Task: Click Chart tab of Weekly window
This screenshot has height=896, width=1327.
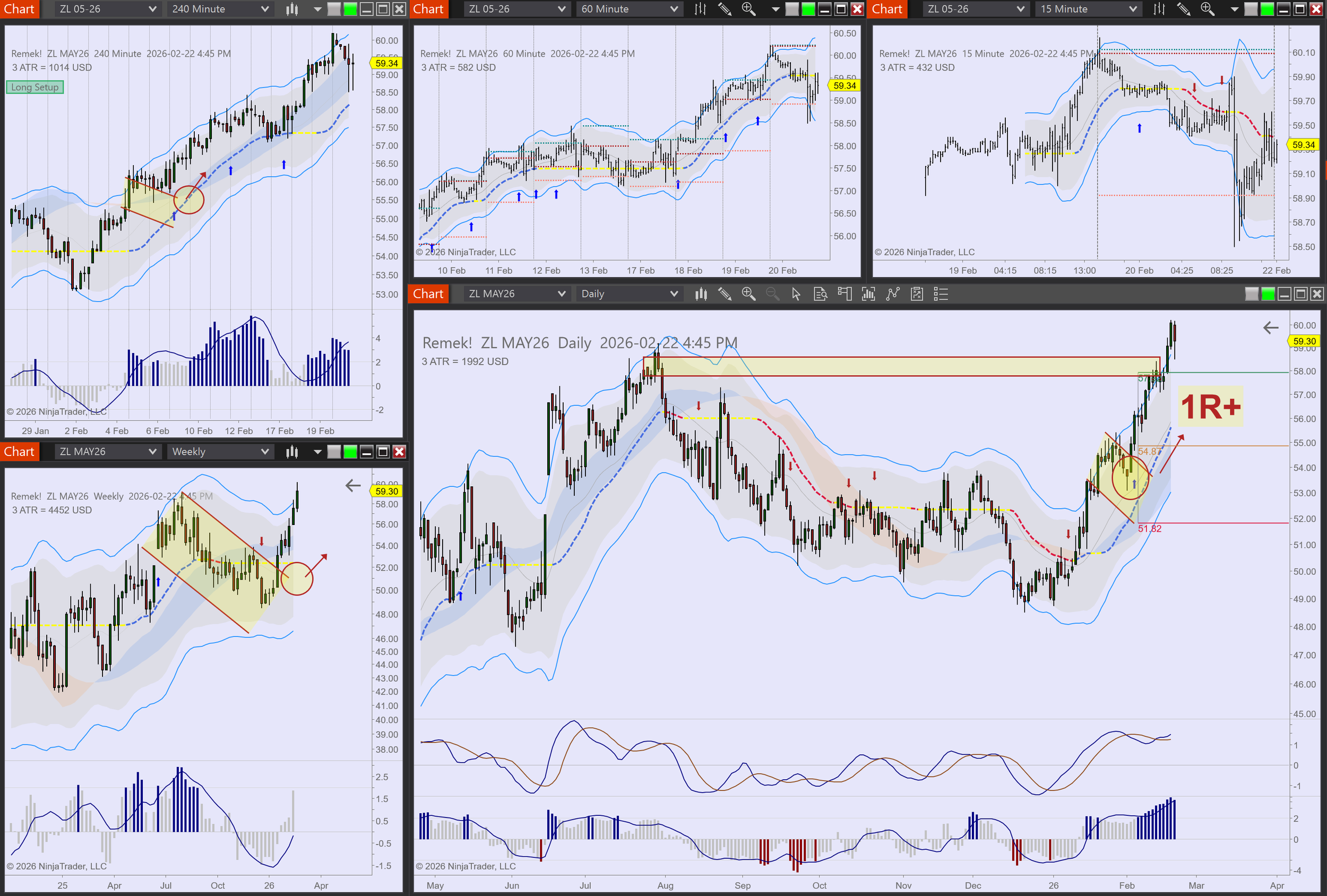Action: click(x=20, y=452)
